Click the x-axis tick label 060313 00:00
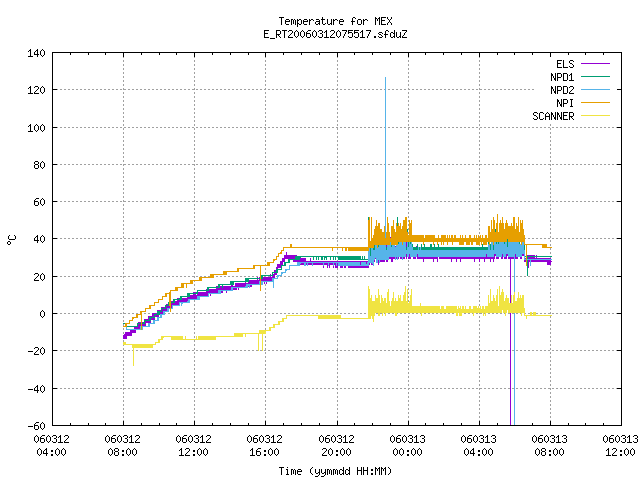This screenshot has width=640, height=480. [407, 446]
